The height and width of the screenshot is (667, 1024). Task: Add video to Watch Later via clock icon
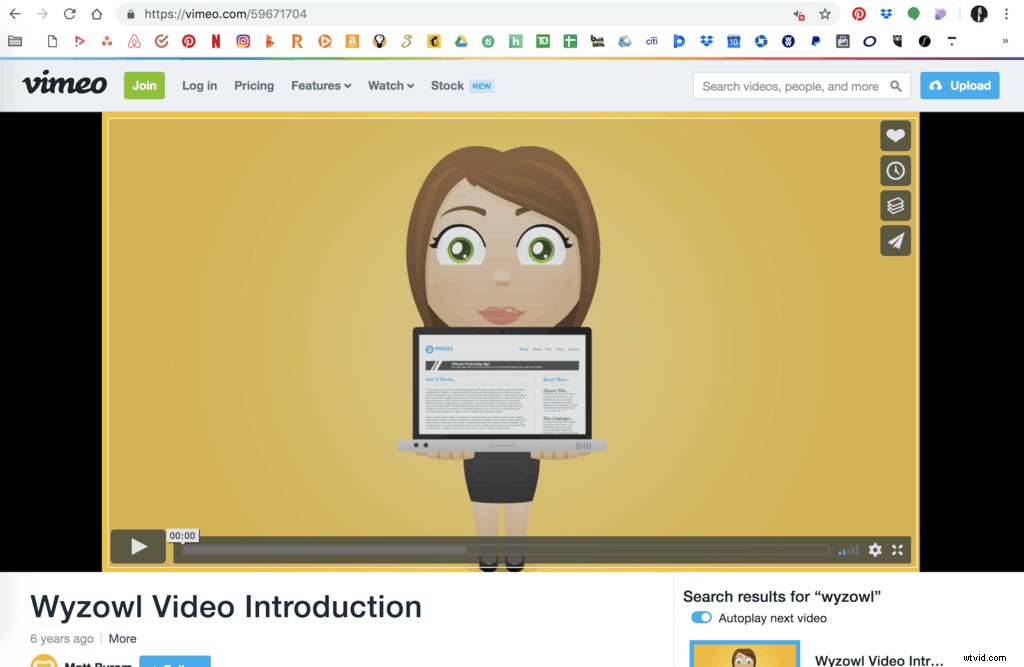895,170
